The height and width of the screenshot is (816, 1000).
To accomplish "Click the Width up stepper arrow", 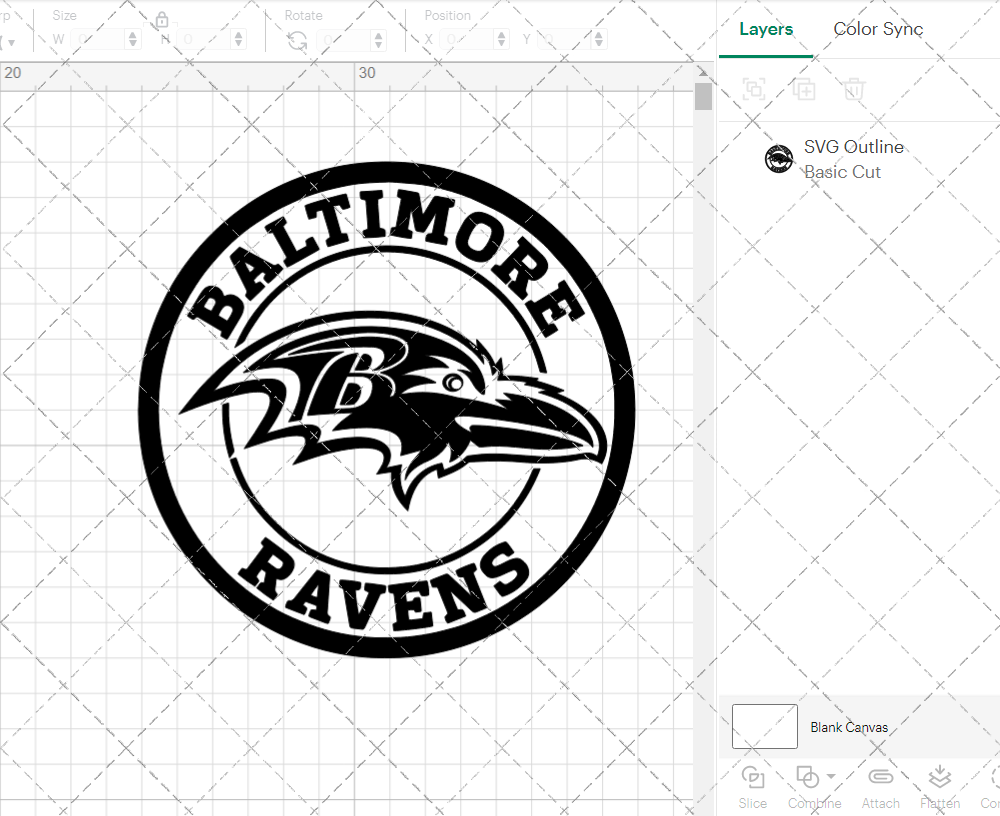I will 131,34.
